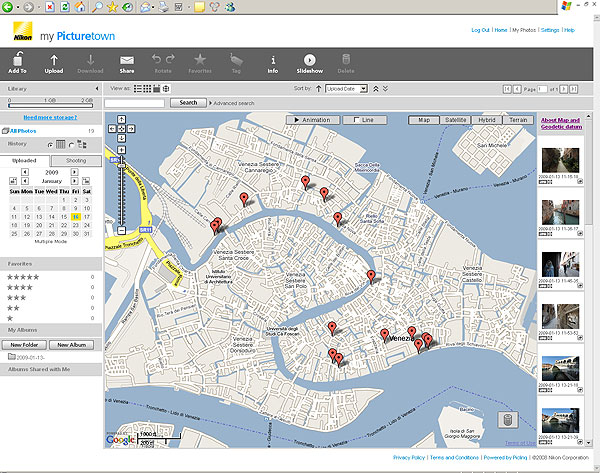Pan the map right with arrow button
The width and height of the screenshot is (600, 473).
(131, 129)
